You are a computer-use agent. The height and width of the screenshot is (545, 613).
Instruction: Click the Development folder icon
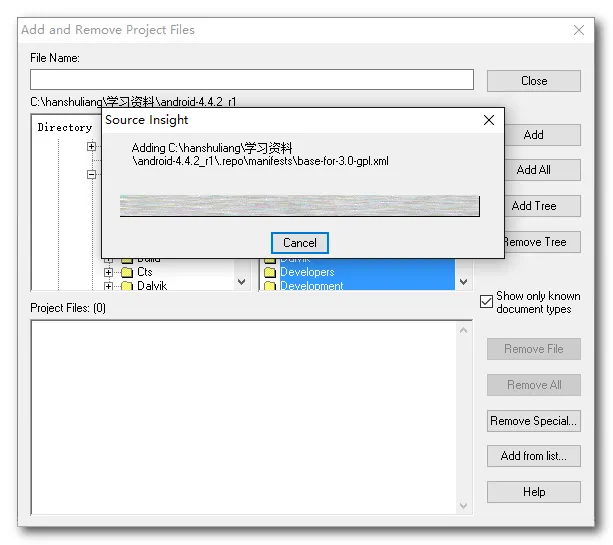[270, 286]
